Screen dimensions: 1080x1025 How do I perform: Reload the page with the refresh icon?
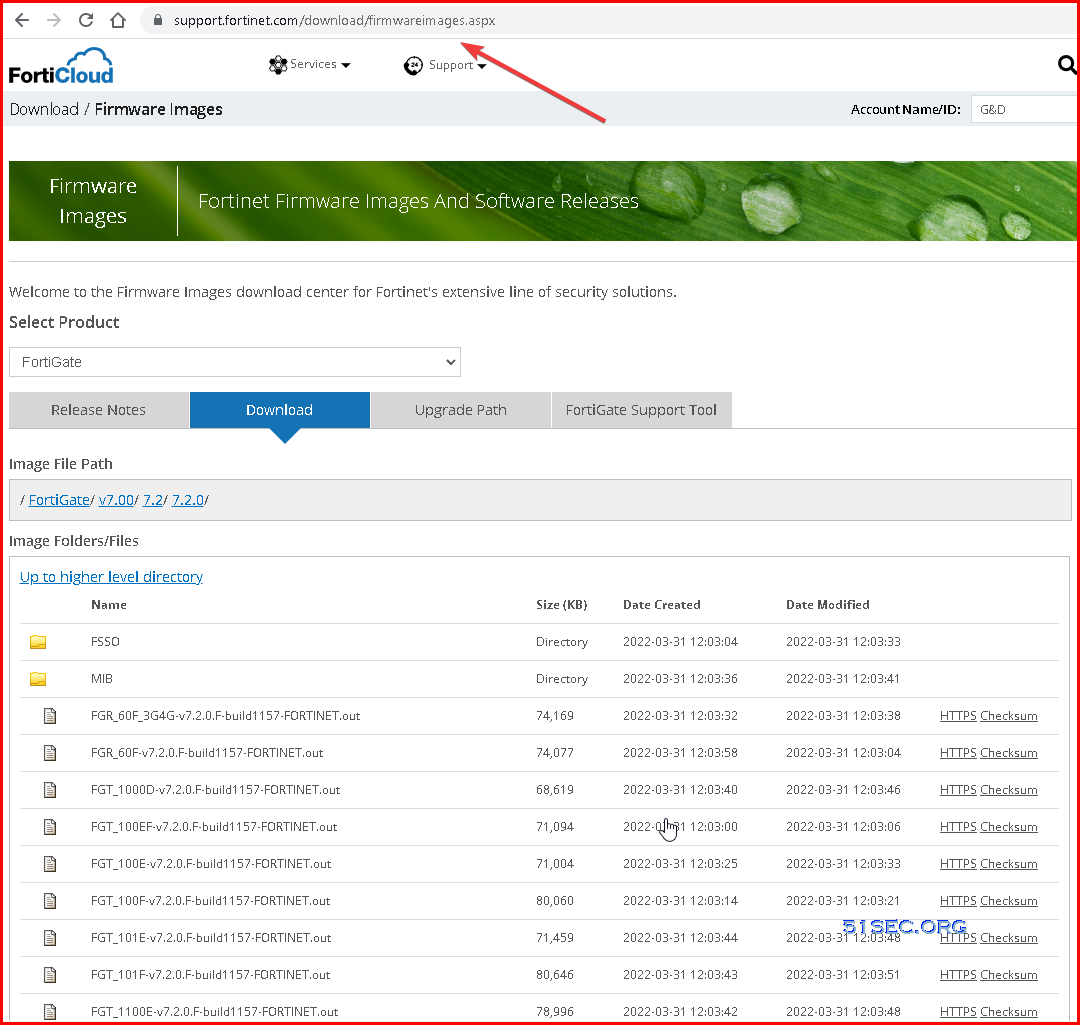pos(86,20)
